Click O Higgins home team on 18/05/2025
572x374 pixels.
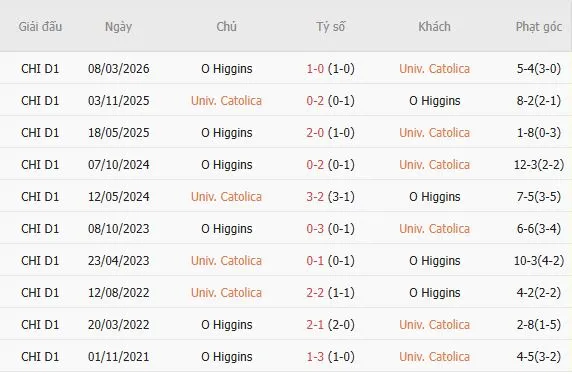[x=227, y=133]
